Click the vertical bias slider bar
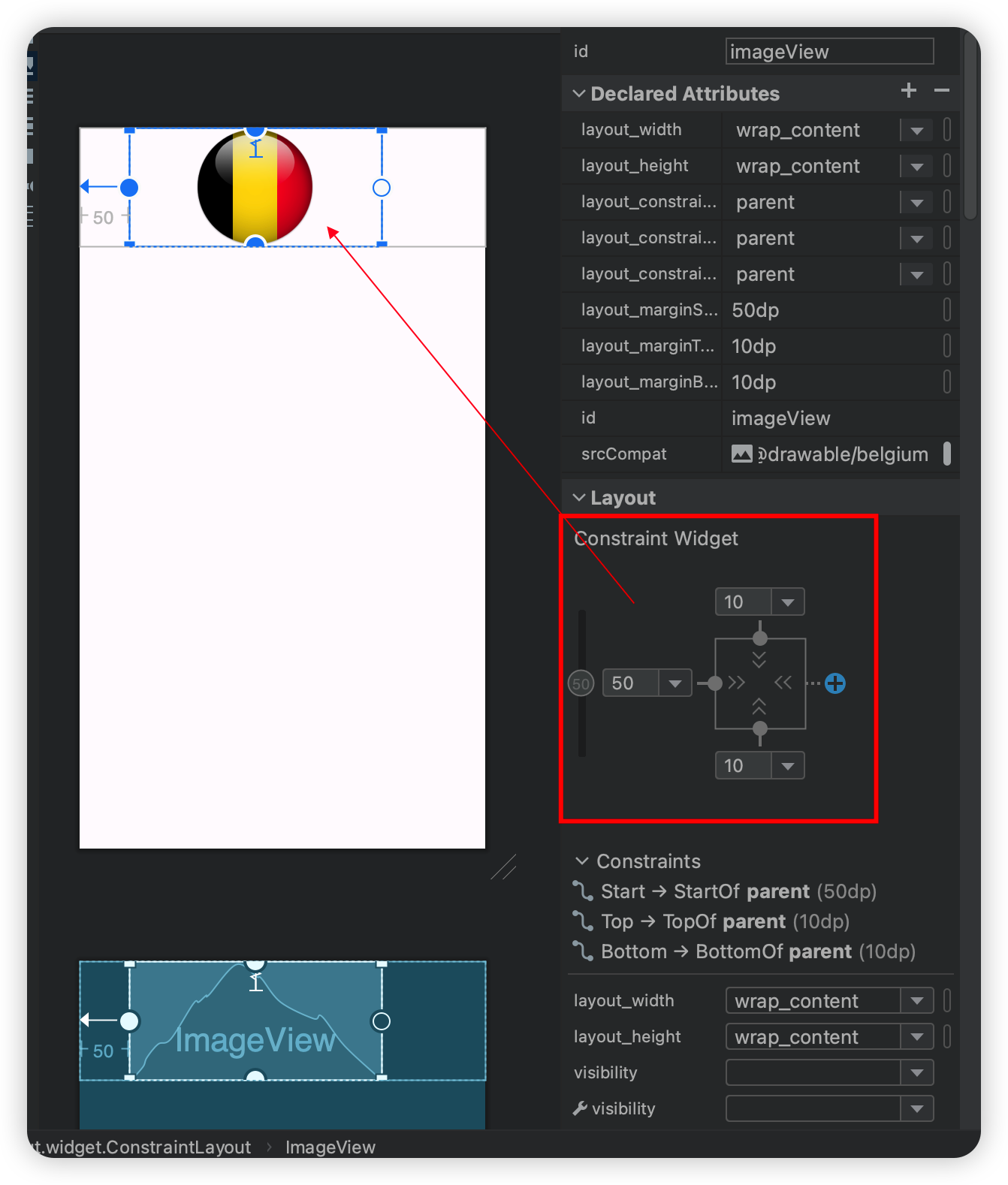Viewport: 1008px width, 1185px height. (x=582, y=683)
